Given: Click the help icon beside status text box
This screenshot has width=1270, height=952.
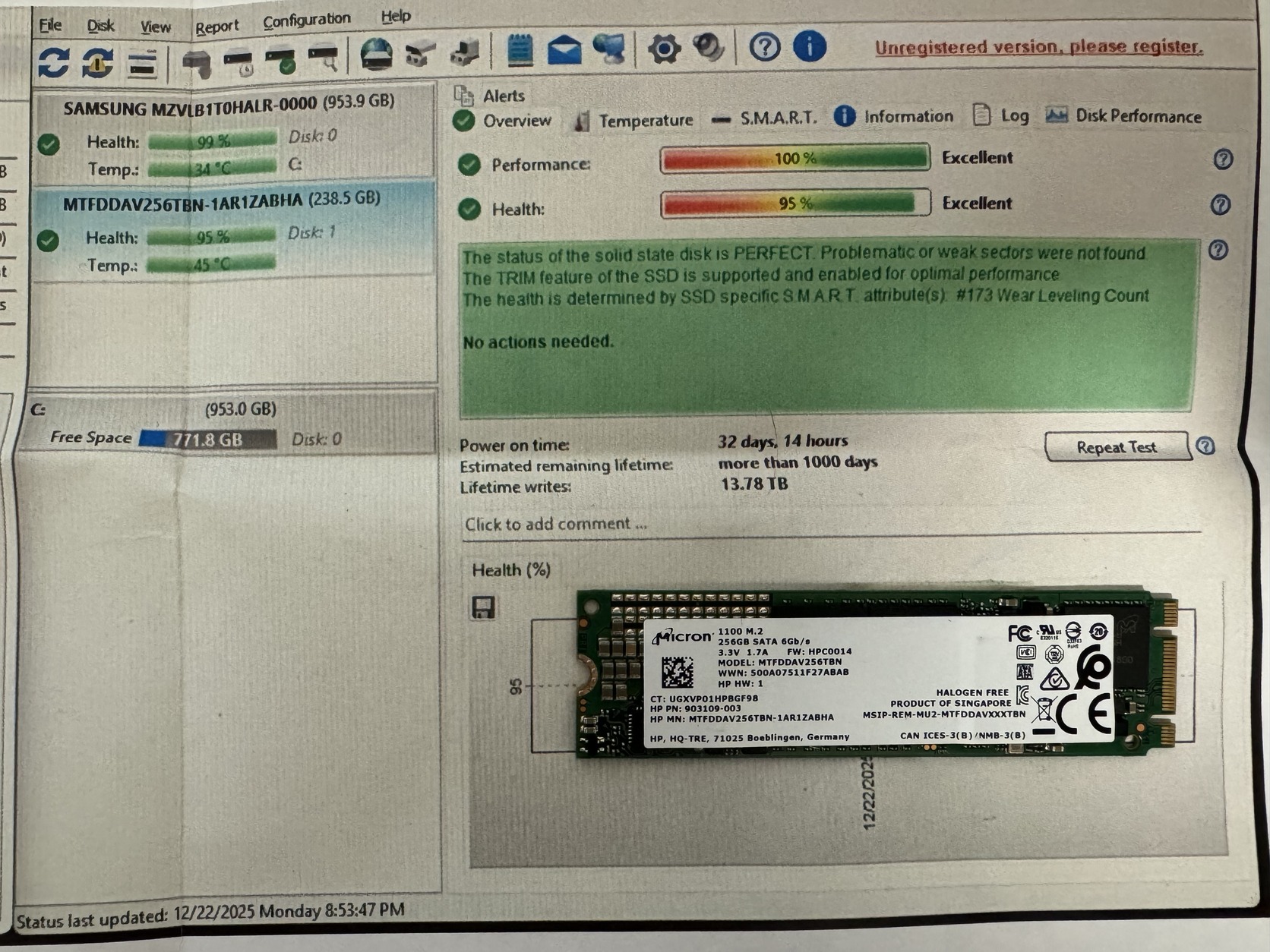Looking at the screenshot, I should 1218,250.
